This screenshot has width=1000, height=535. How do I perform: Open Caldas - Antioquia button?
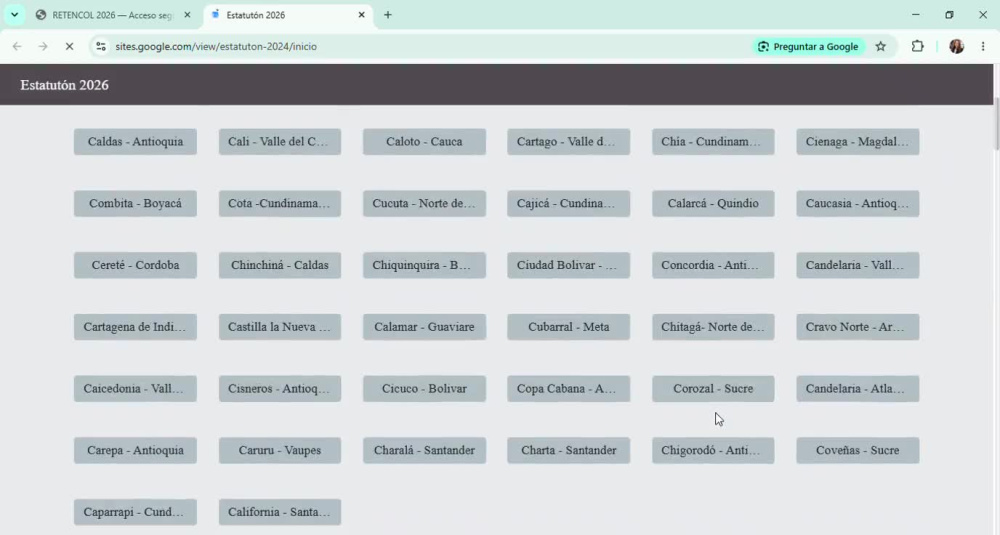pyautogui.click(x=135, y=142)
